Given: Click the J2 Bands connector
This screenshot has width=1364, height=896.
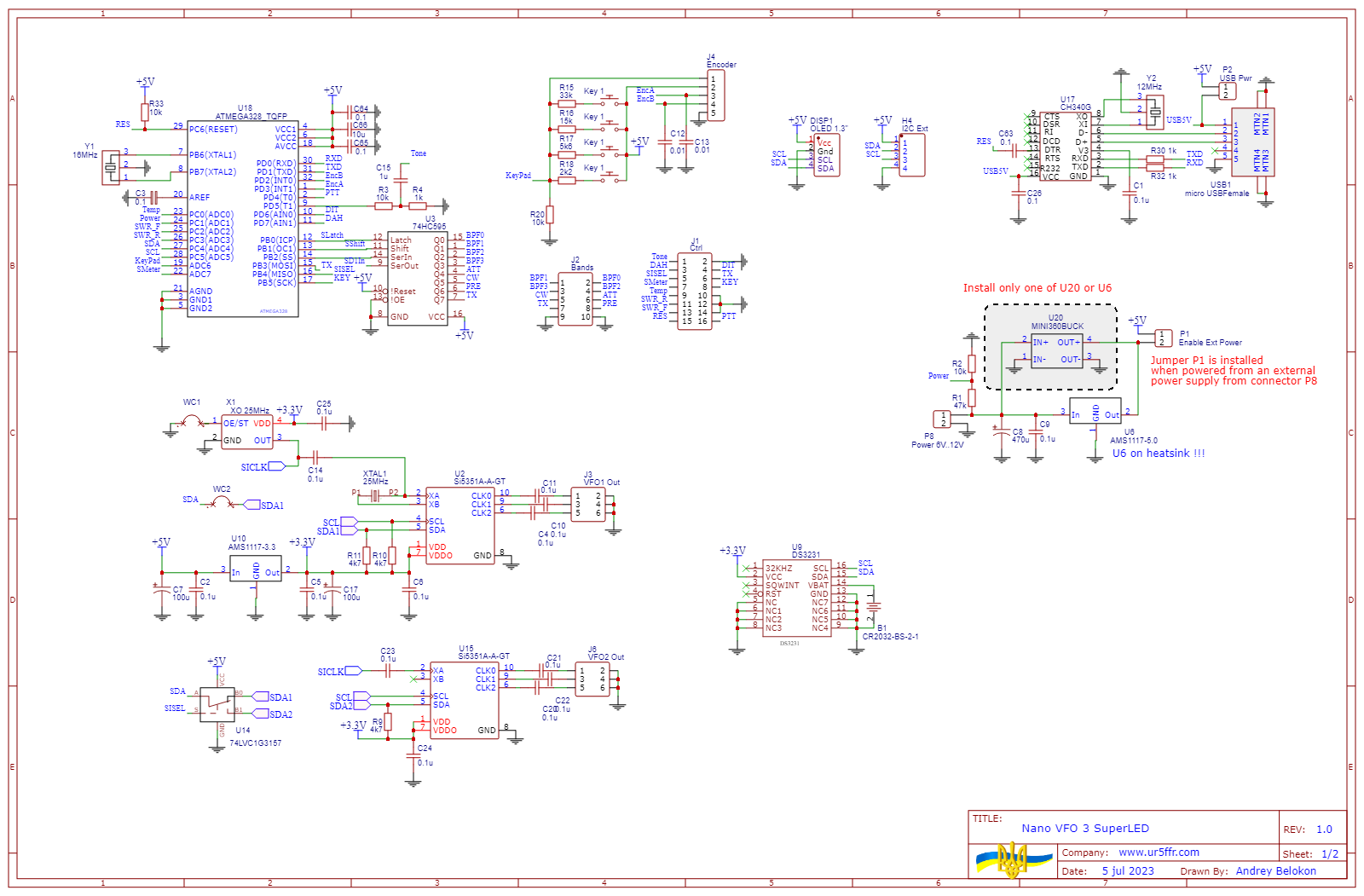Looking at the screenshot, I should click(x=575, y=299).
